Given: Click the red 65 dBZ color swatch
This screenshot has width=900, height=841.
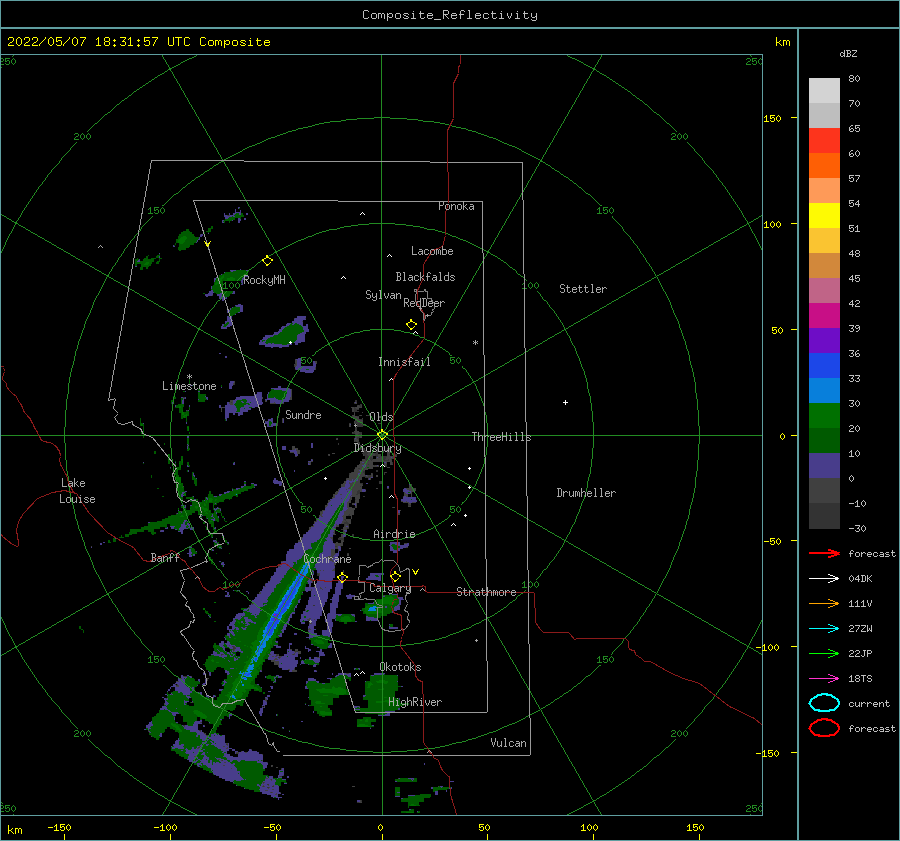Looking at the screenshot, I should tap(824, 140).
